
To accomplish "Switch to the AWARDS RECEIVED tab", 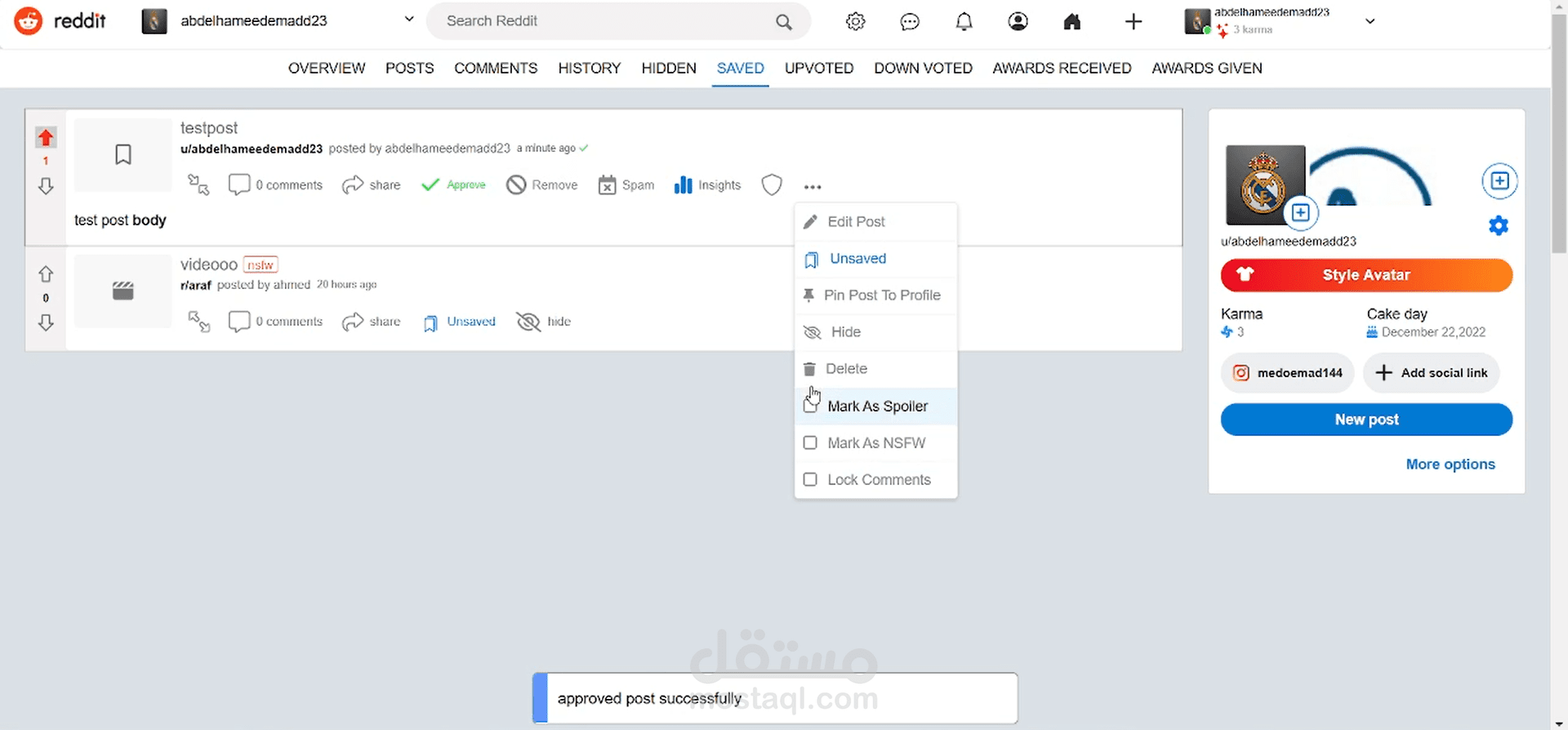I will pyautogui.click(x=1062, y=68).
